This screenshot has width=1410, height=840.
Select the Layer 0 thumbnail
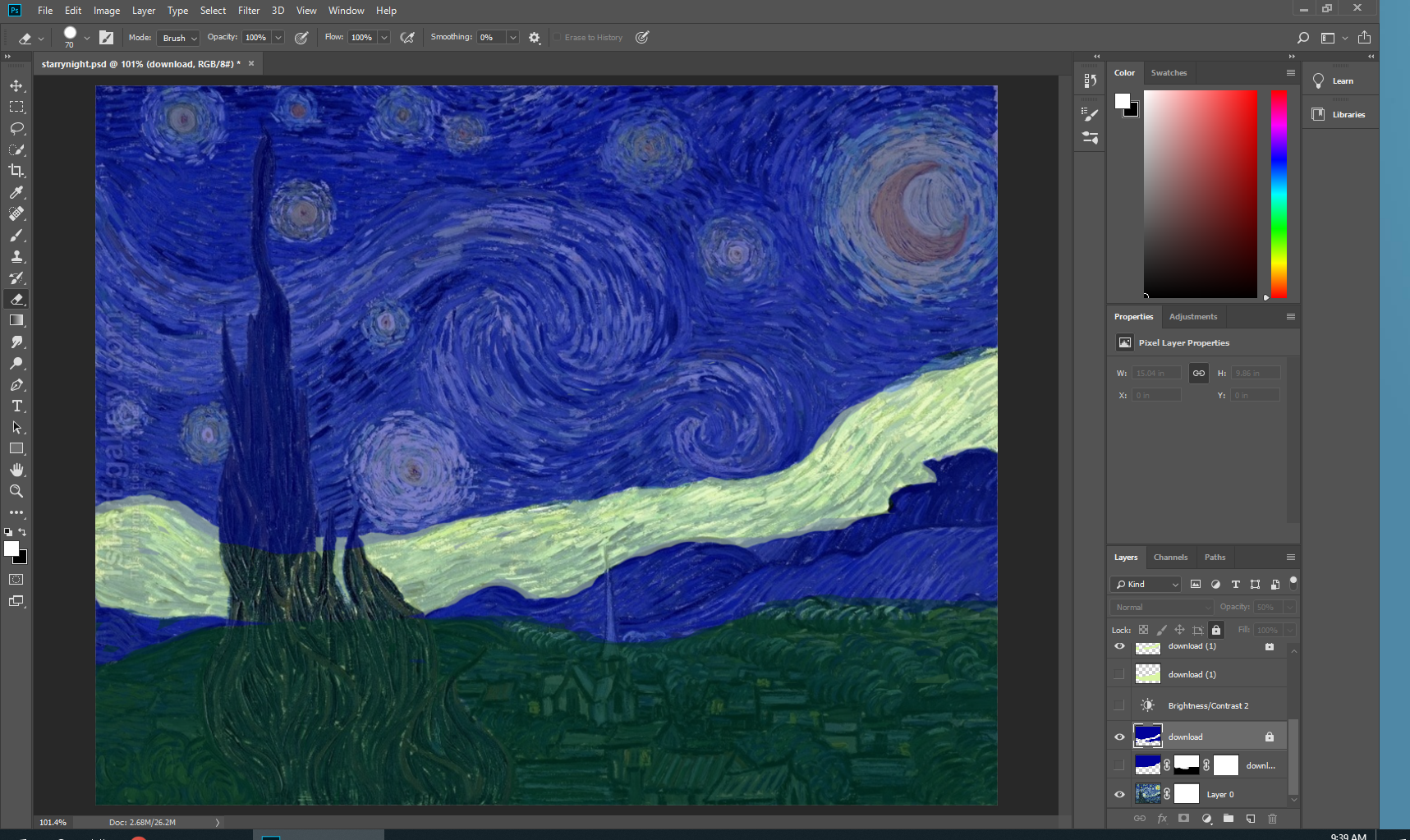coord(1147,794)
